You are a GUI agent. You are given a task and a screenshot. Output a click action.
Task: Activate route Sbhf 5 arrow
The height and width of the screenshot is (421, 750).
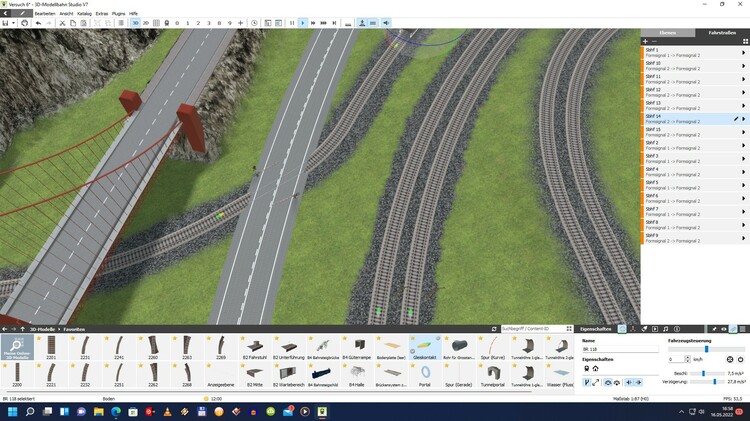click(x=743, y=185)
